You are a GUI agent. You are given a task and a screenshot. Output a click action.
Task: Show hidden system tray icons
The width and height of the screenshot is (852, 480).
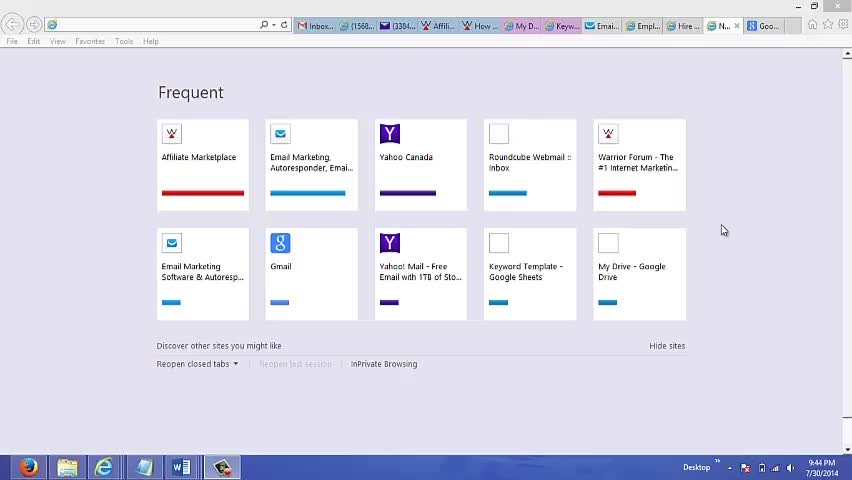(x=730, y=468)
